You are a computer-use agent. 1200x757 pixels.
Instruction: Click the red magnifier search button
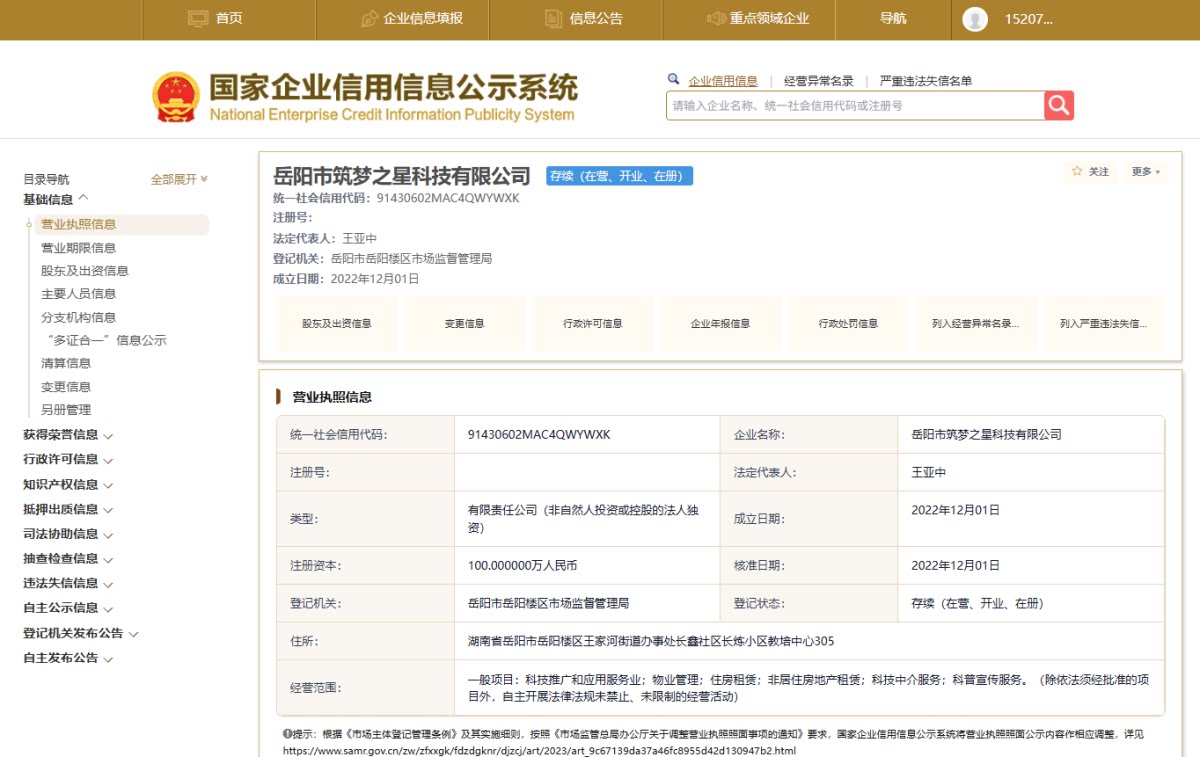(1059, 105)
